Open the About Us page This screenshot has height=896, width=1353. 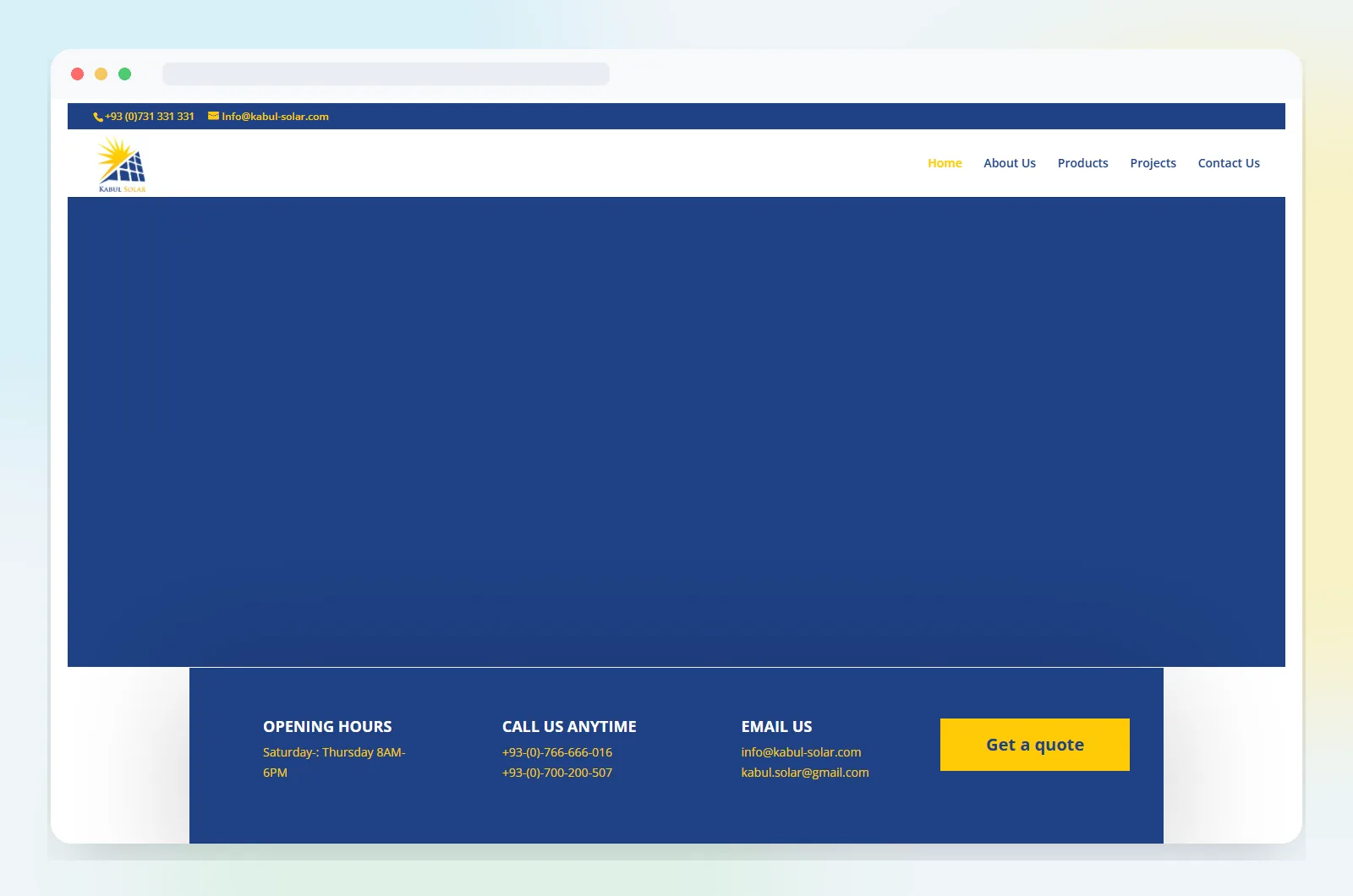(x=1010, y=163)
